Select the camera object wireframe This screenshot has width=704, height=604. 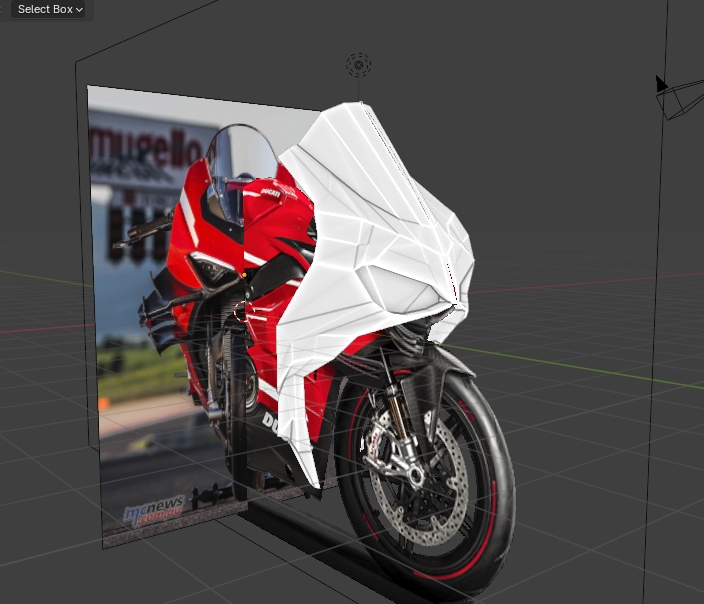point(680,99)
